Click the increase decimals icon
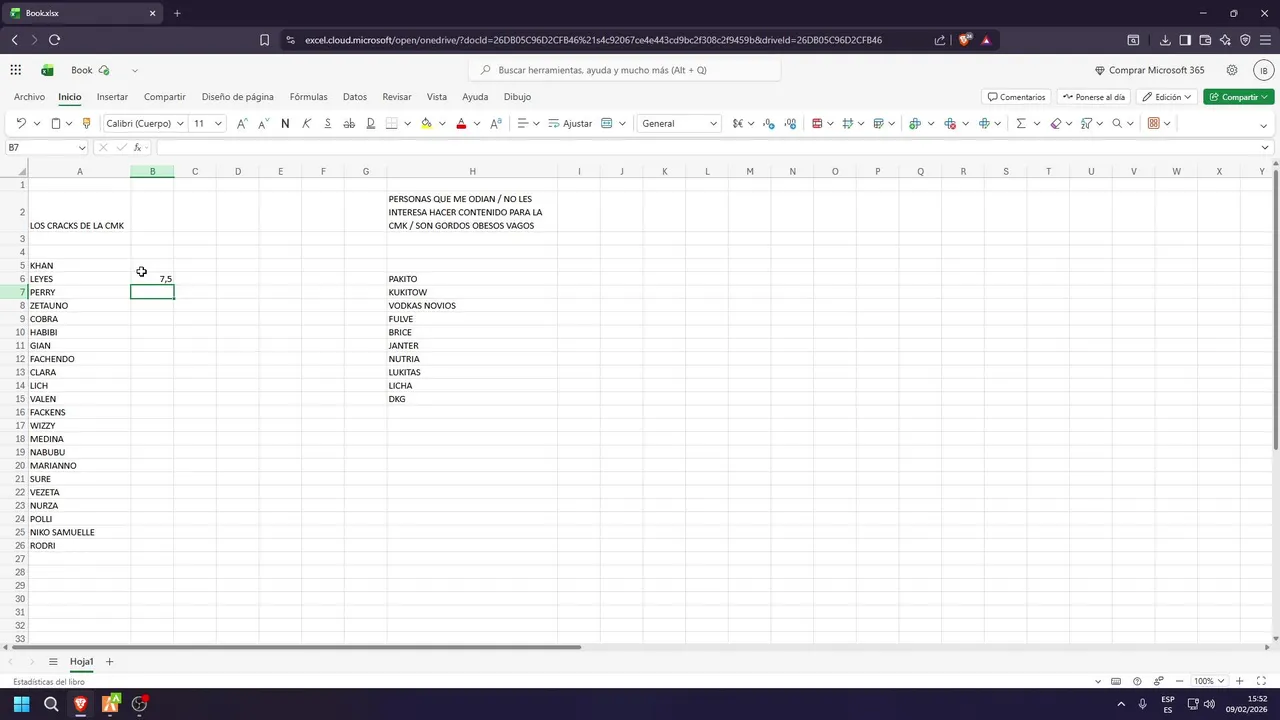 [790, 123]
